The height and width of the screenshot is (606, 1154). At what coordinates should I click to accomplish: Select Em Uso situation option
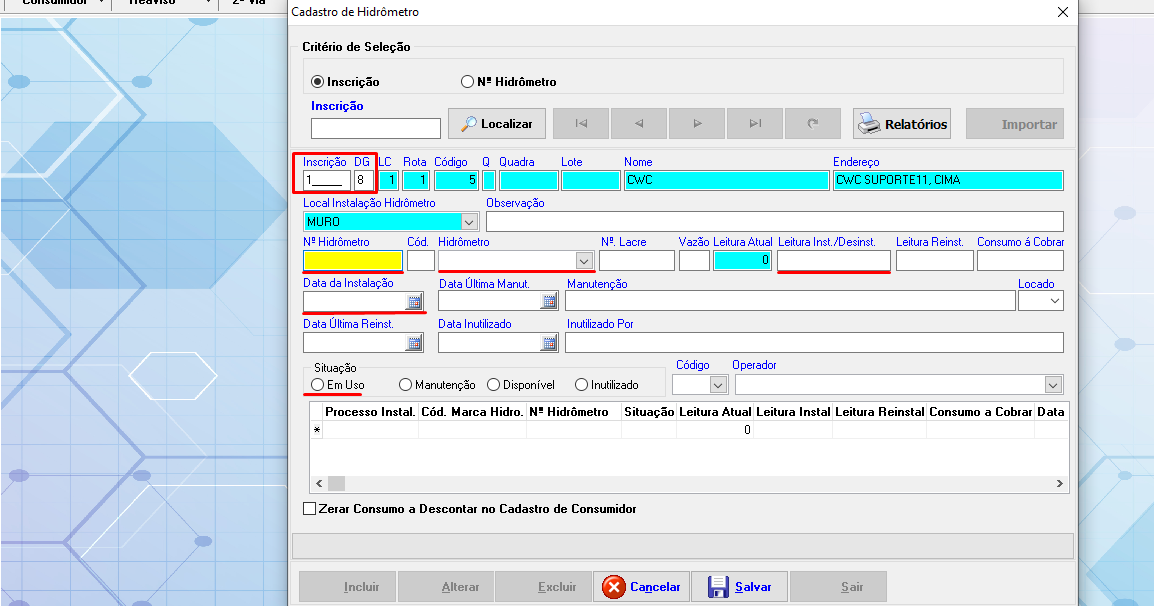pos(318,384)
